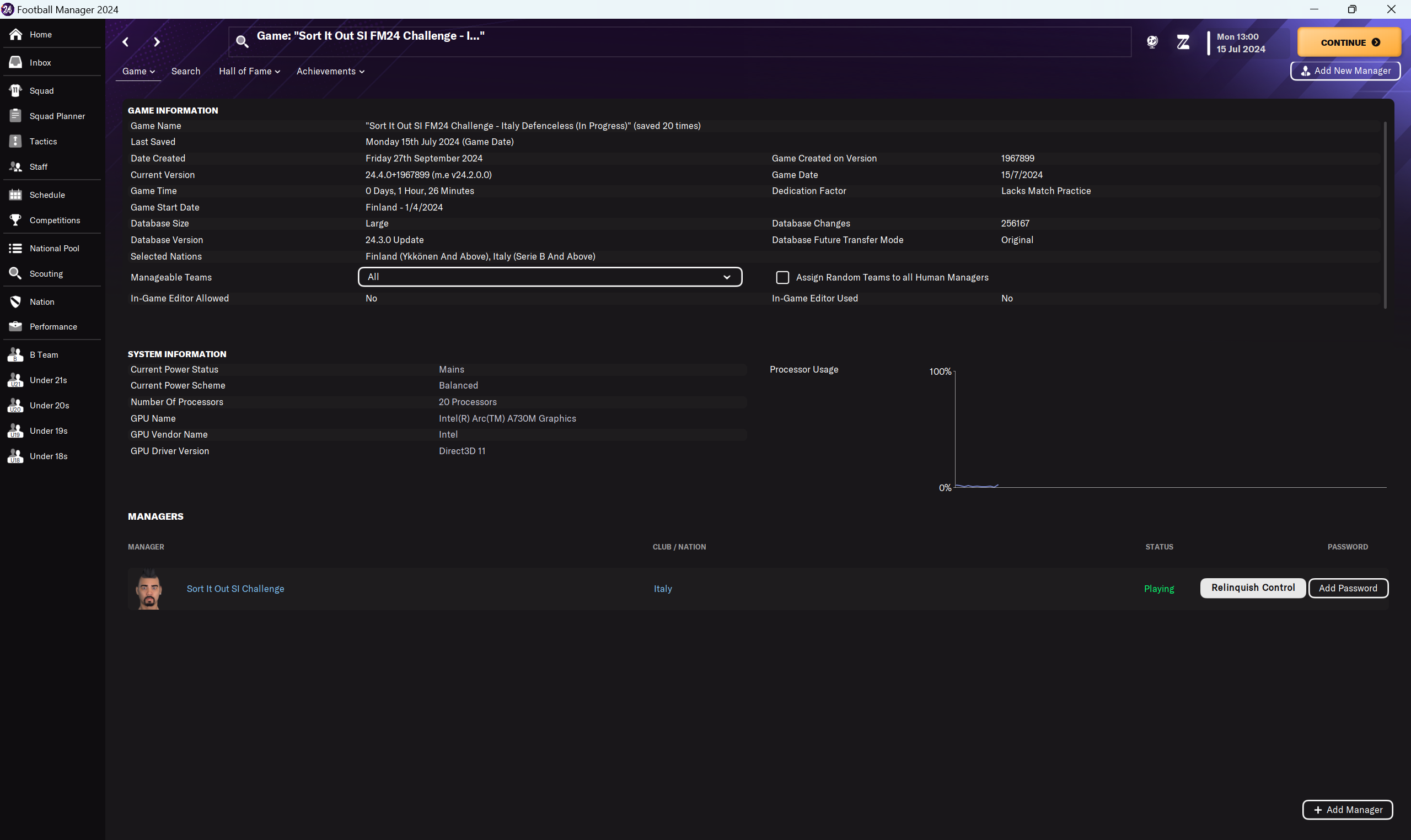
Task: Select the Competitions menu label
Action: [x=55, y=220]
